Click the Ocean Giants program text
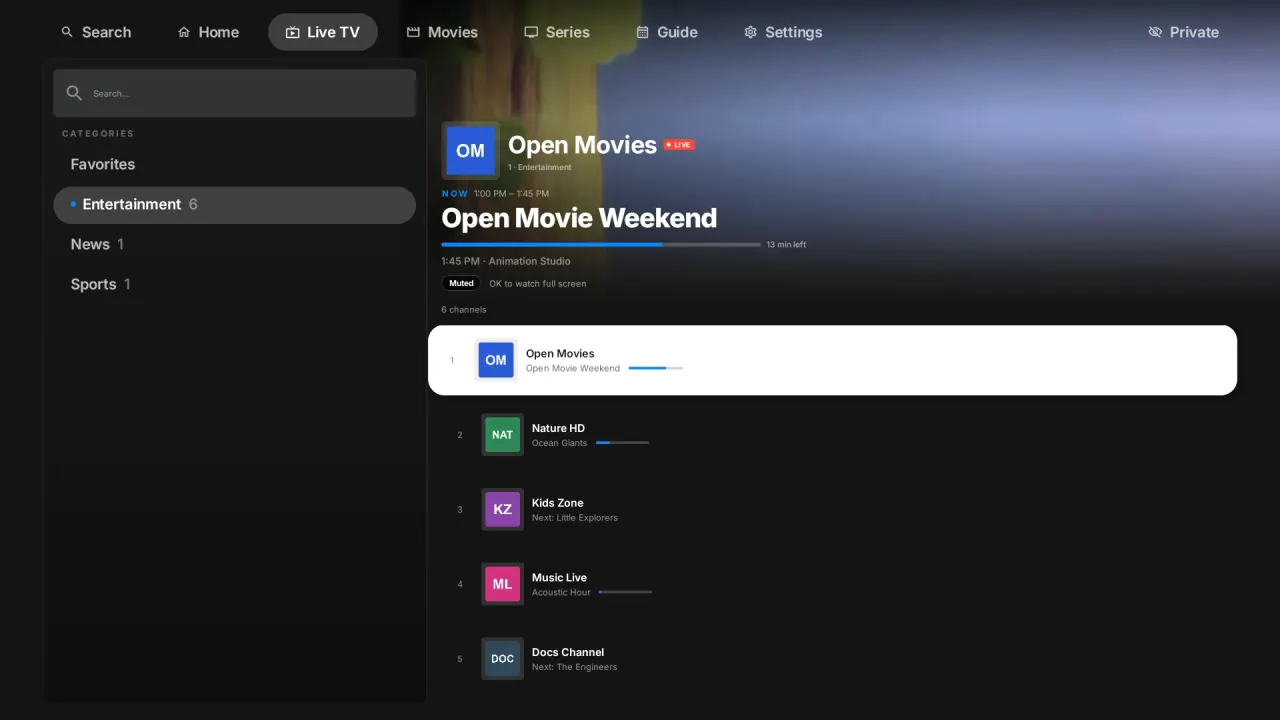This screenshot has height=720, width=1280. (559, 443)
